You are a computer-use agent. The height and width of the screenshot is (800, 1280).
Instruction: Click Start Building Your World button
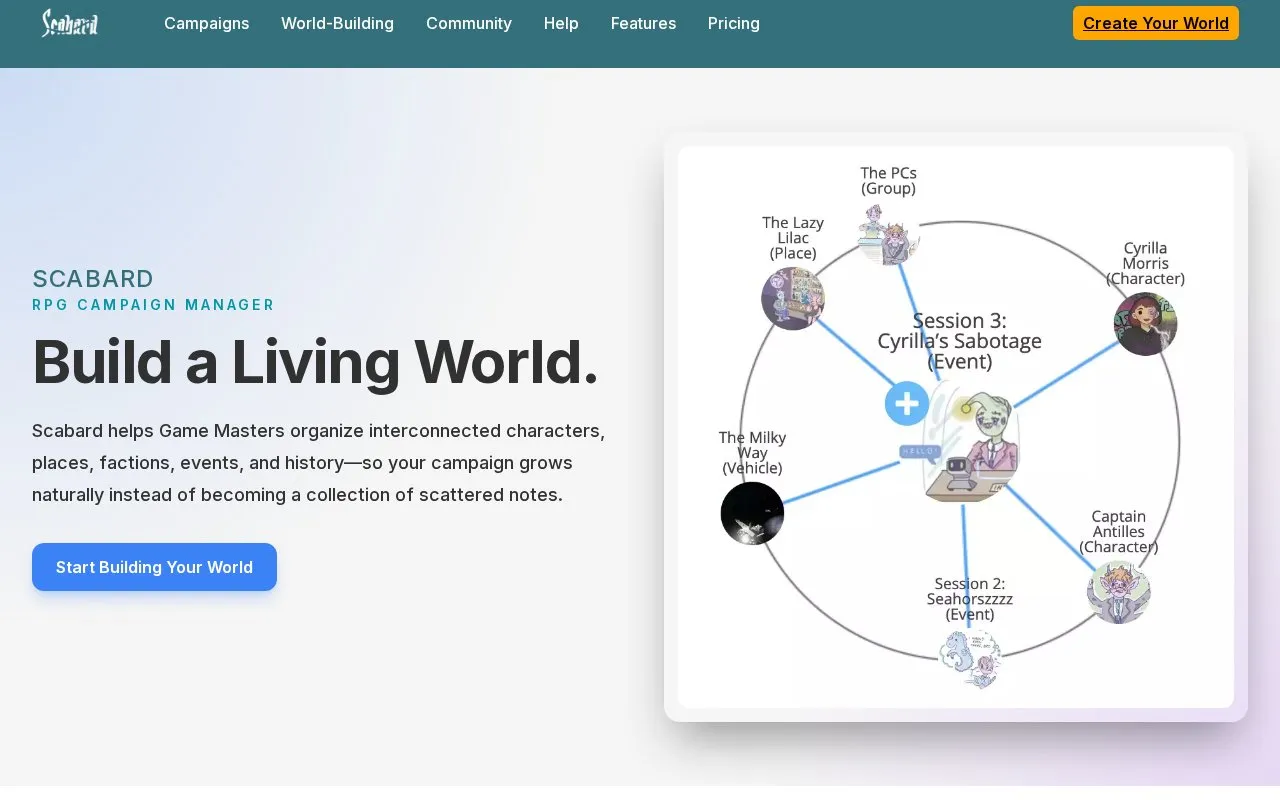154,567
